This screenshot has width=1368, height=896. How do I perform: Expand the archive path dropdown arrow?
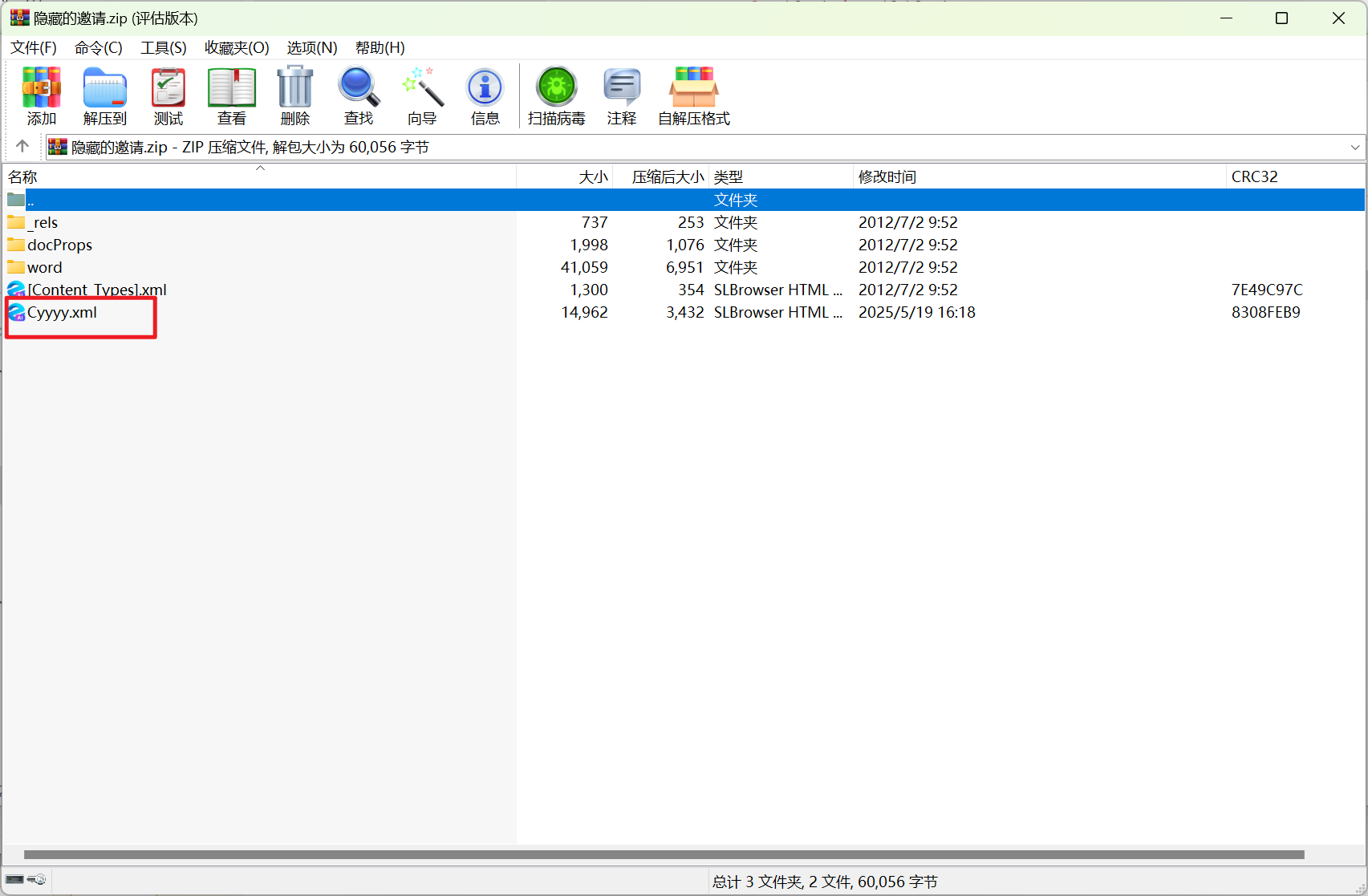pyautogui.click(x=1354, y=148)
